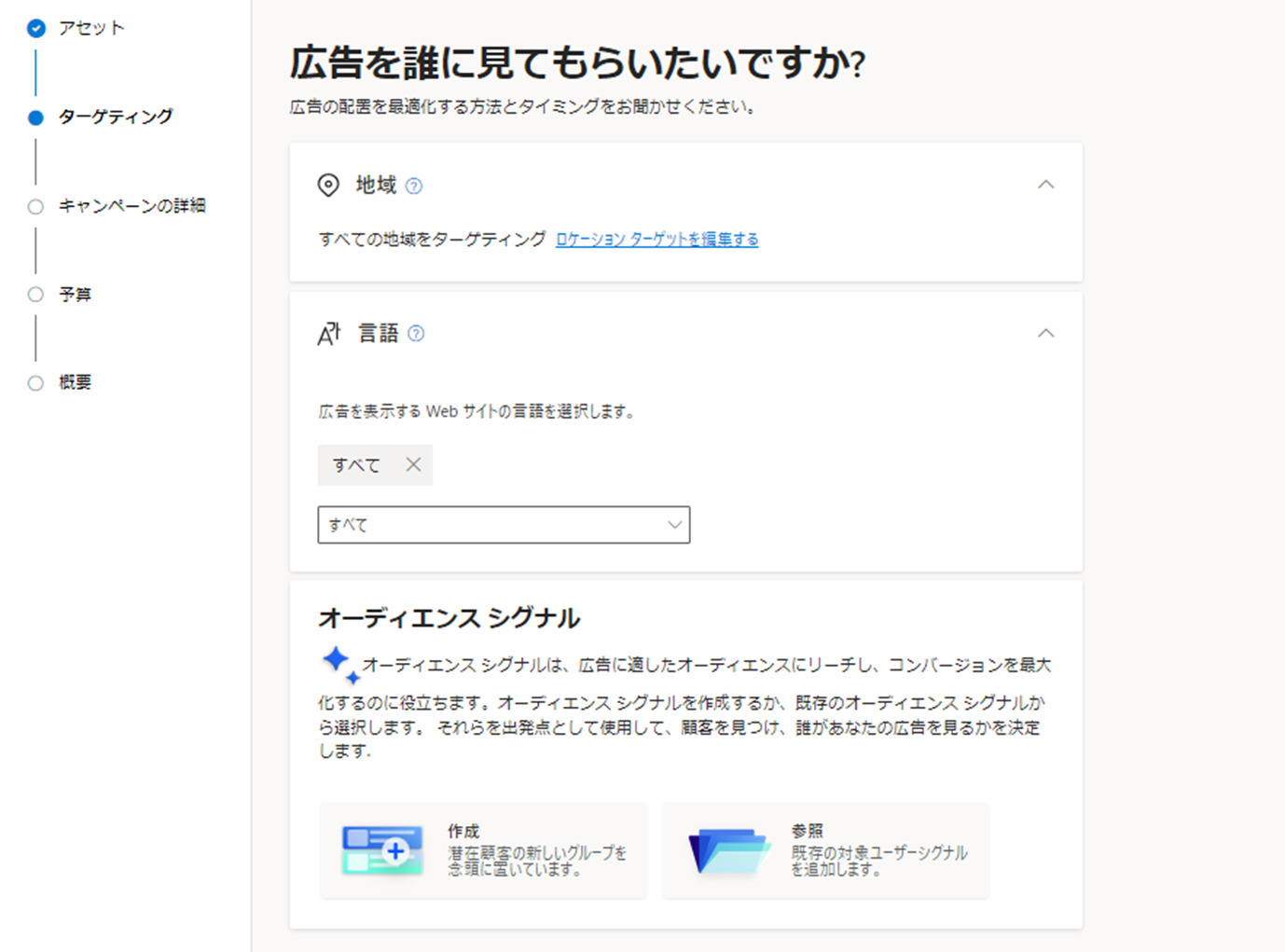This screenshot has width=1285, height=952.
Task: Click the sparkle icon in オーディエンス シグナル
Action: tap(339, 664)
